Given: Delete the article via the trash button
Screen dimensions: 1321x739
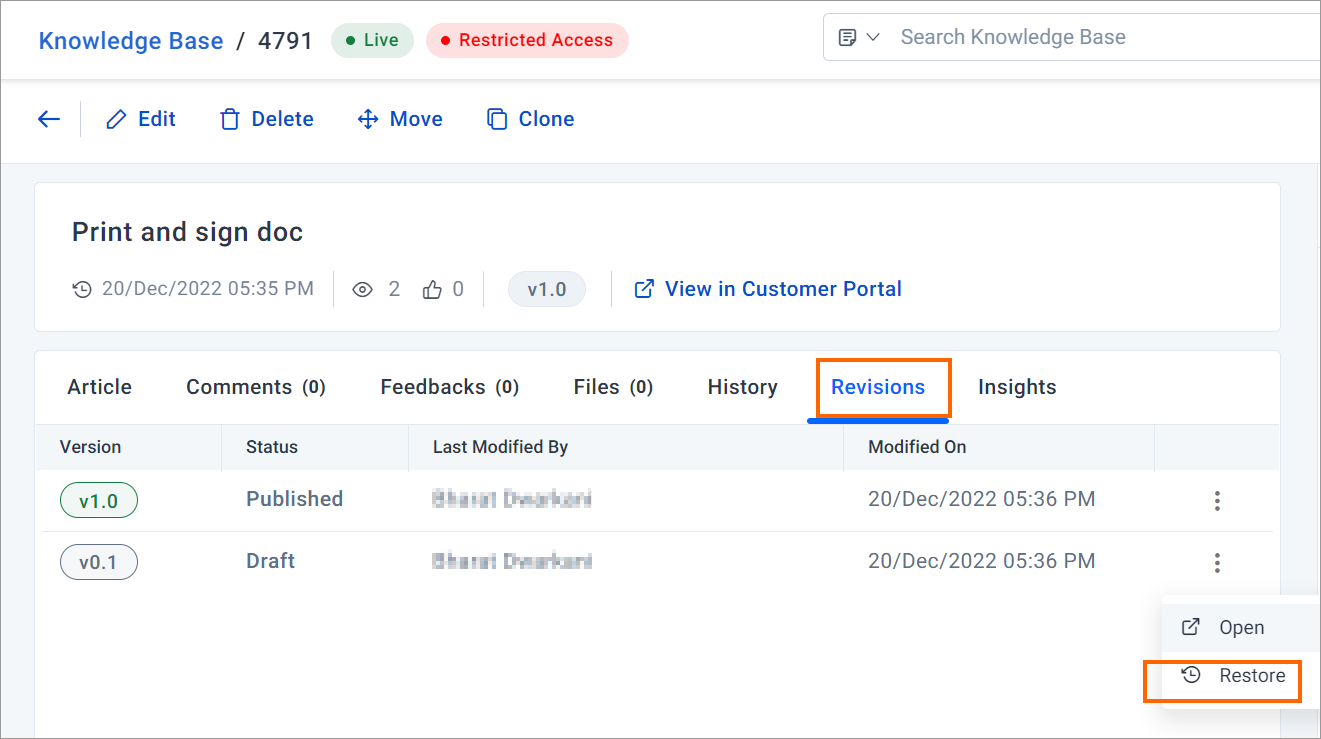Looking at the screenshot, I should pos(267,119).
